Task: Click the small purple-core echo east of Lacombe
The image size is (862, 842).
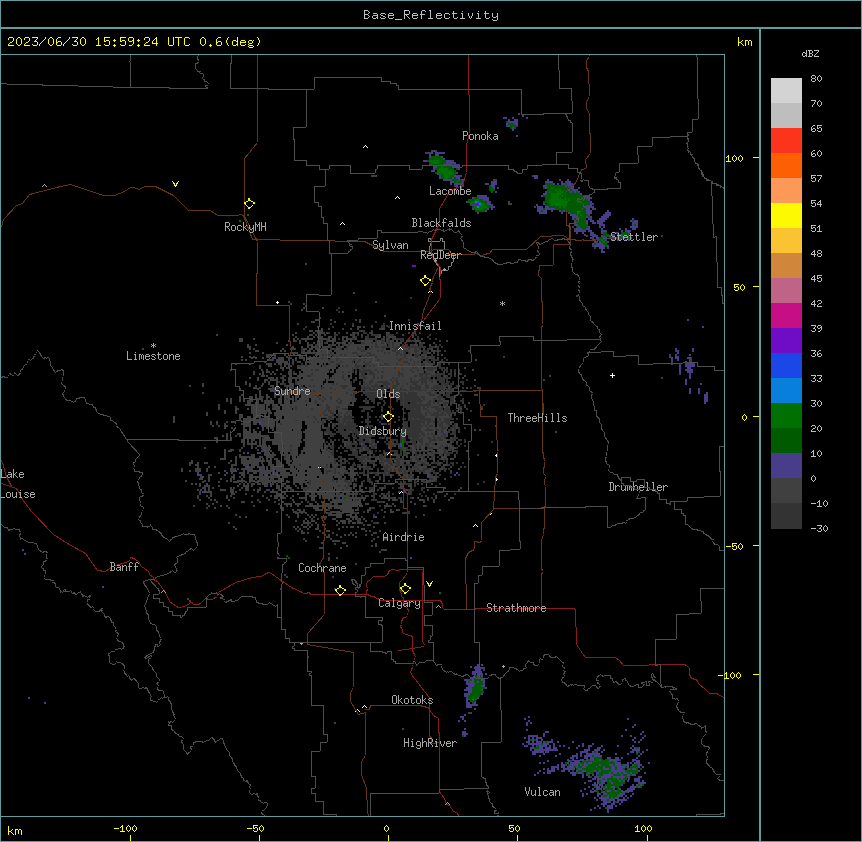Action: tap(479, 204)
